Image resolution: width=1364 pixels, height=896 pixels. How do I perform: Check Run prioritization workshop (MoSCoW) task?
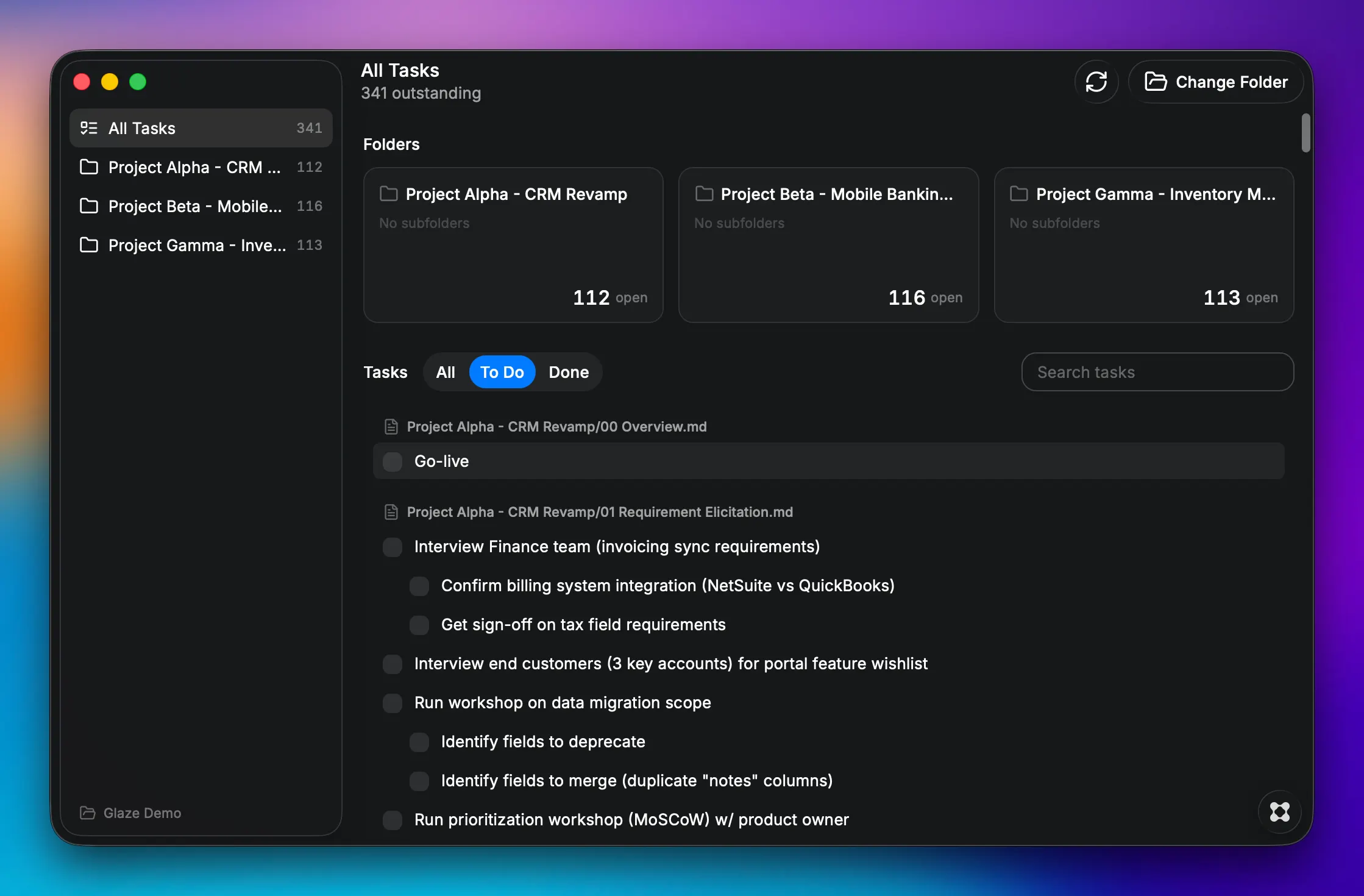click(393, 820)
